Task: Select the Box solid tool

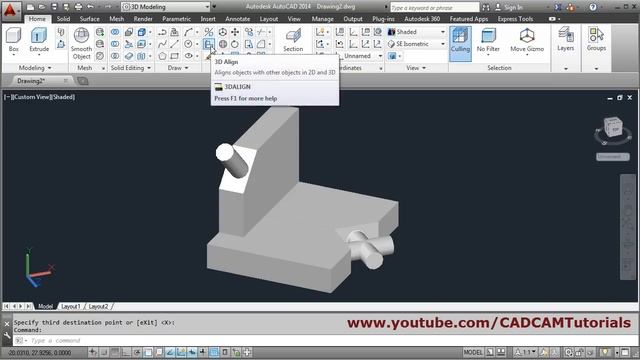Action: click(x=13, y=41)
